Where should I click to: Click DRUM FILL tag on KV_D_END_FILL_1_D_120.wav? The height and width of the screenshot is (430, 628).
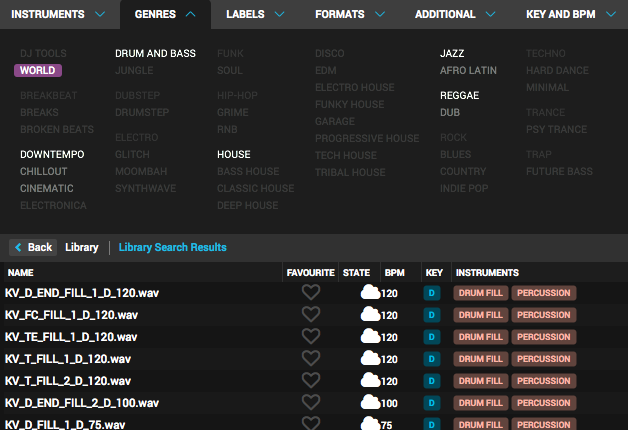(481, 293)
